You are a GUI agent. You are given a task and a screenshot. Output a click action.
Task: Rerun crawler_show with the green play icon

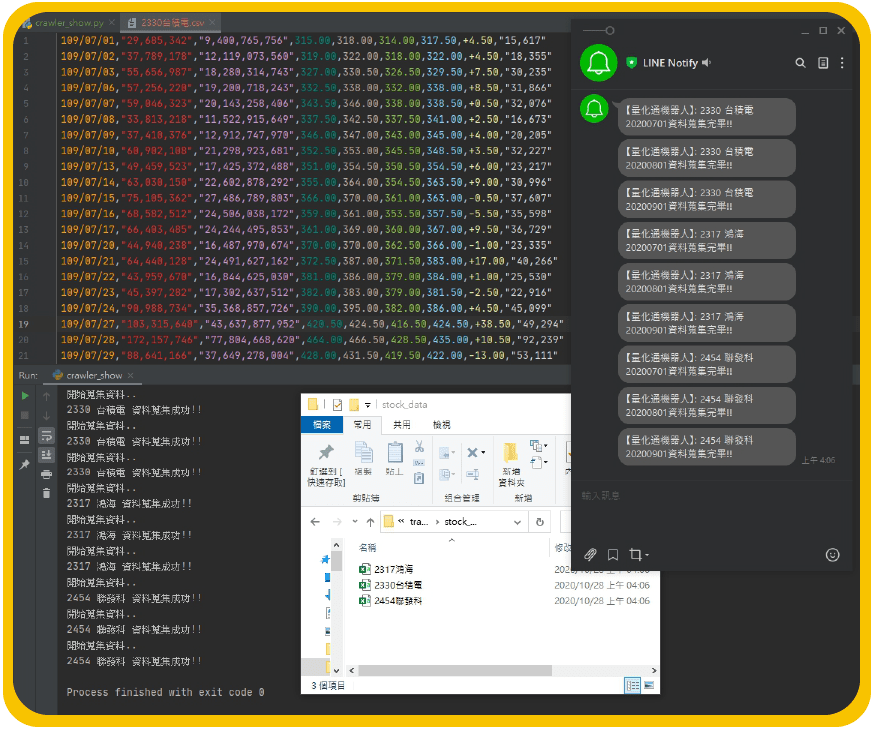pos(25,396)
